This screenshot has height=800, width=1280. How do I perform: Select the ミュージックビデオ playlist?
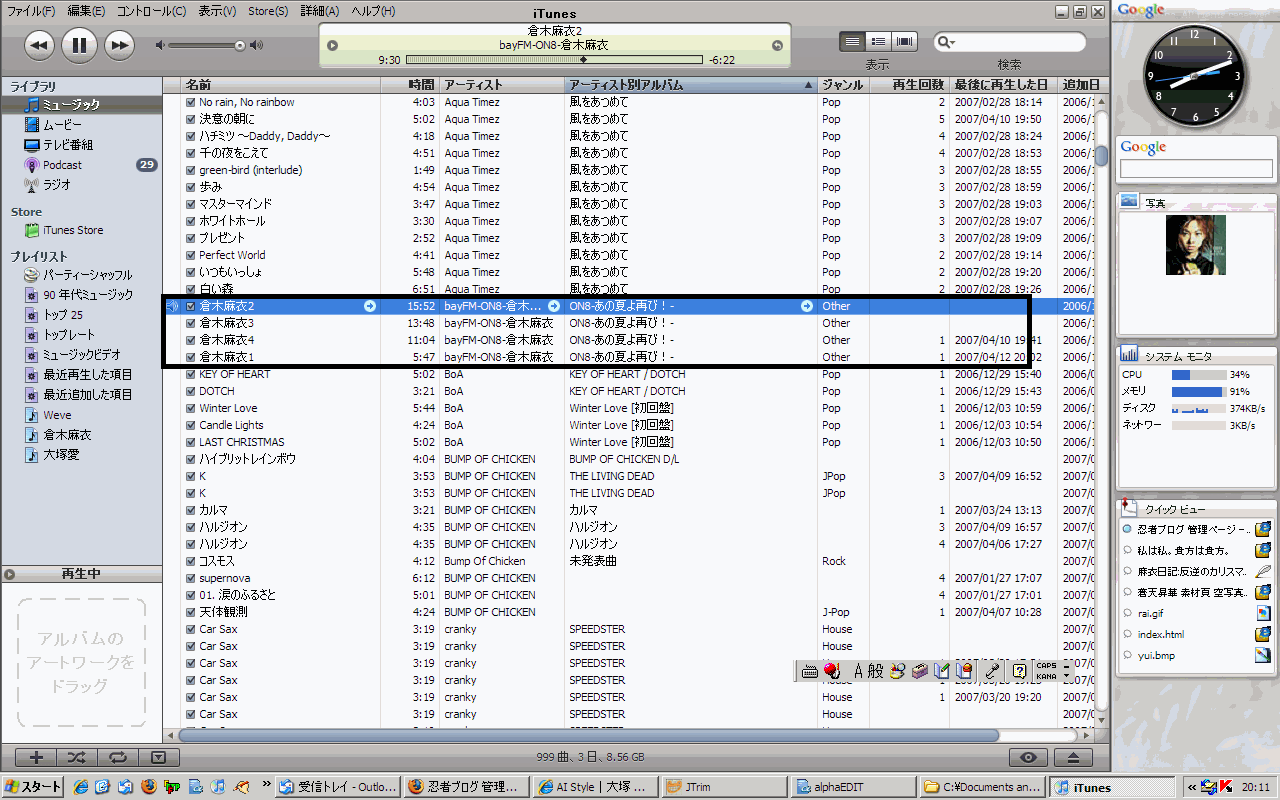pyautogui.click(x=81, y=355)
